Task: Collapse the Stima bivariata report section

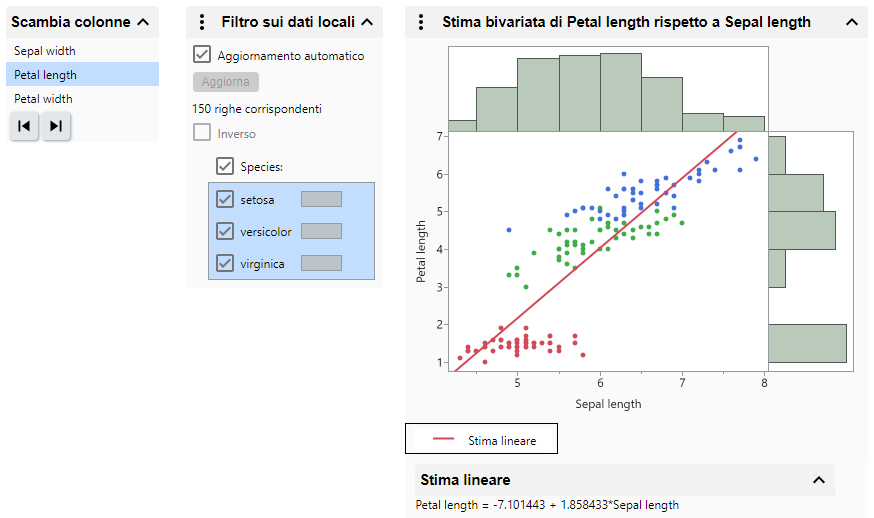Action: pos(851,21)
